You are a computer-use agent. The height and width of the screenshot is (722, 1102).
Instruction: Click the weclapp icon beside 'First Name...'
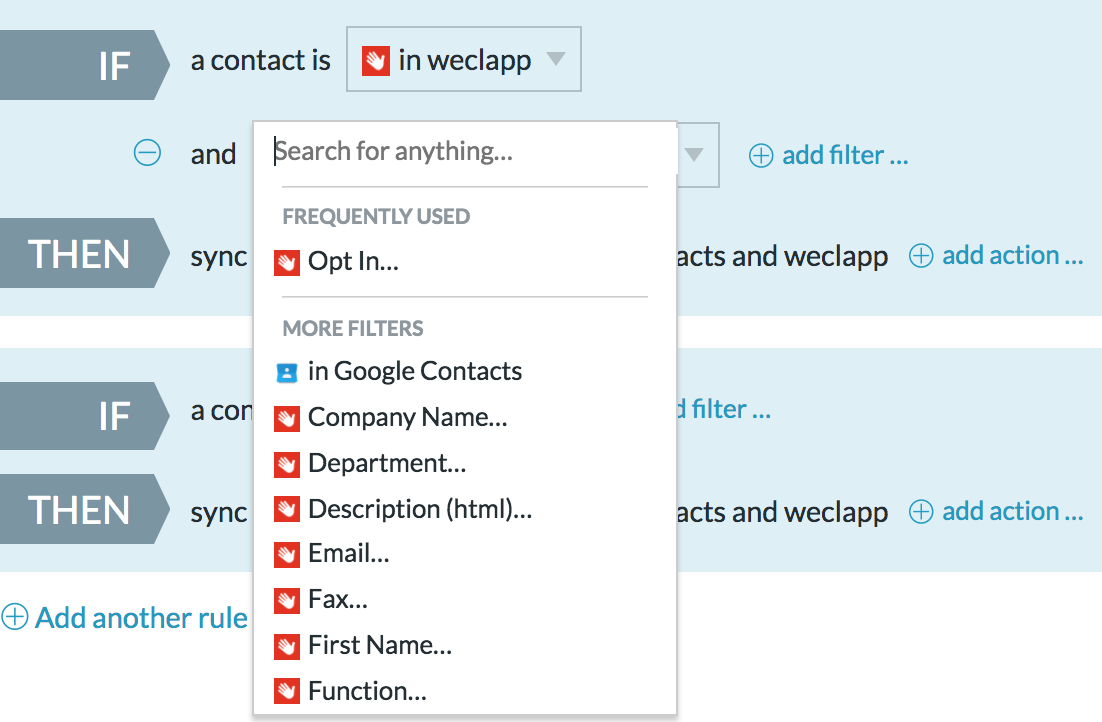(287, 647)
